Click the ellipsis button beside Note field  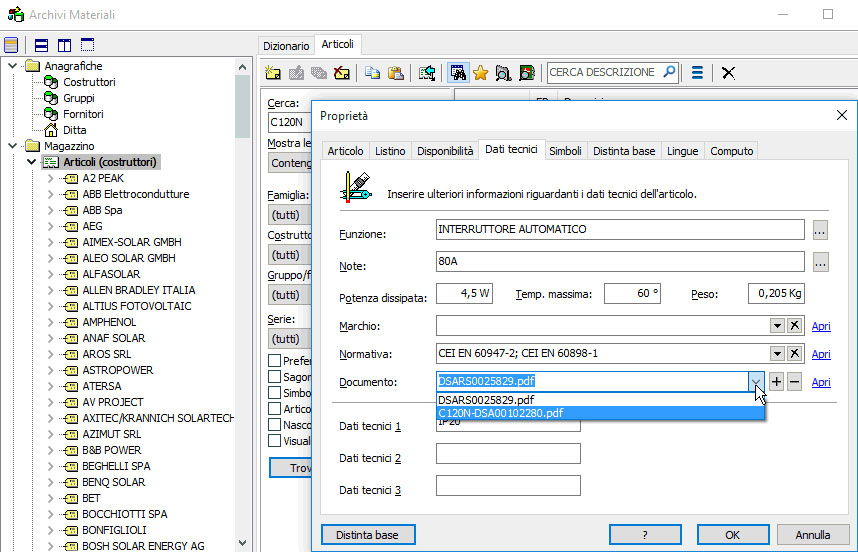[820, 262]
